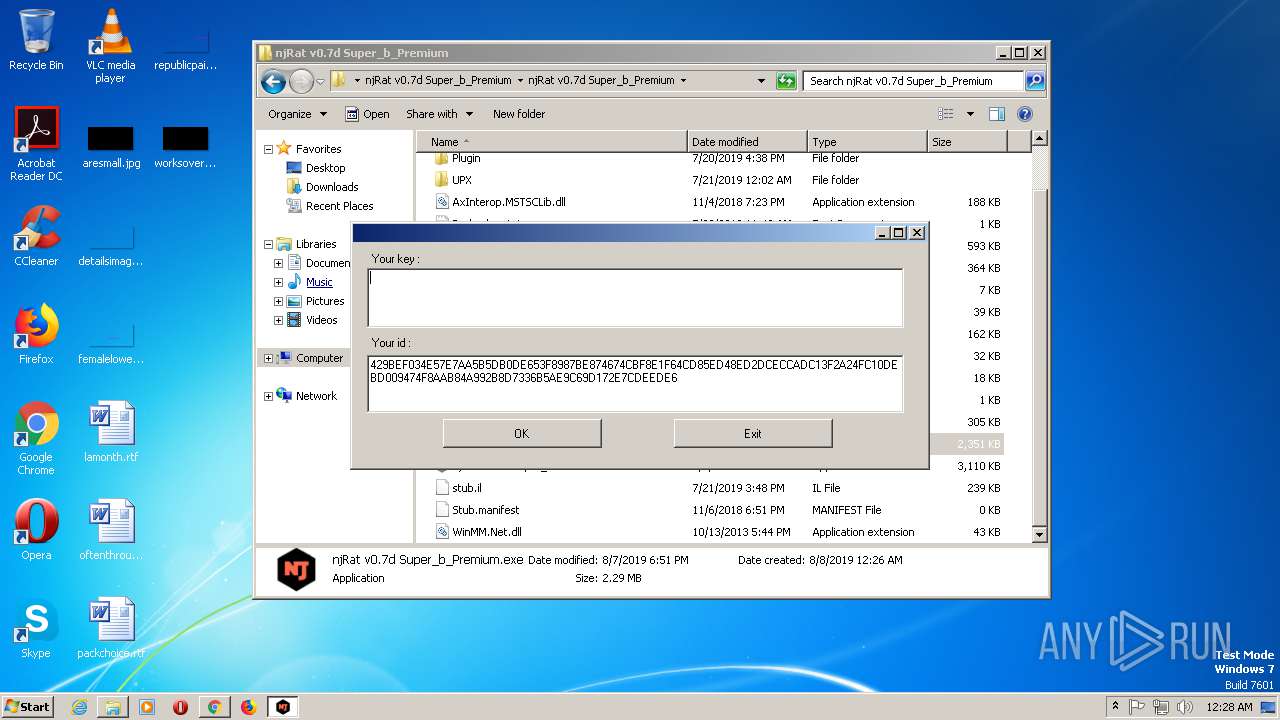This screenshot has width=1280, height=720.
Task: Select AxInterop.MSTSCLib.dll file
Action: click(x=718, y=202)
